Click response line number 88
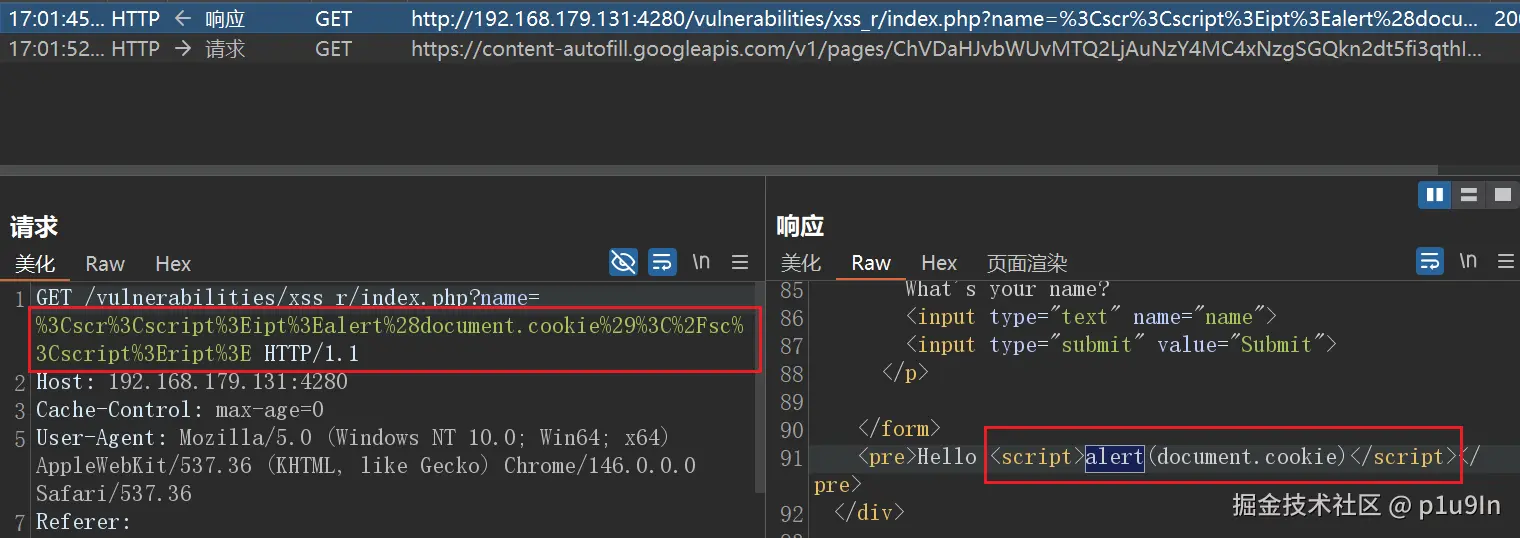The image size is (1520, 538). (791, 373)
